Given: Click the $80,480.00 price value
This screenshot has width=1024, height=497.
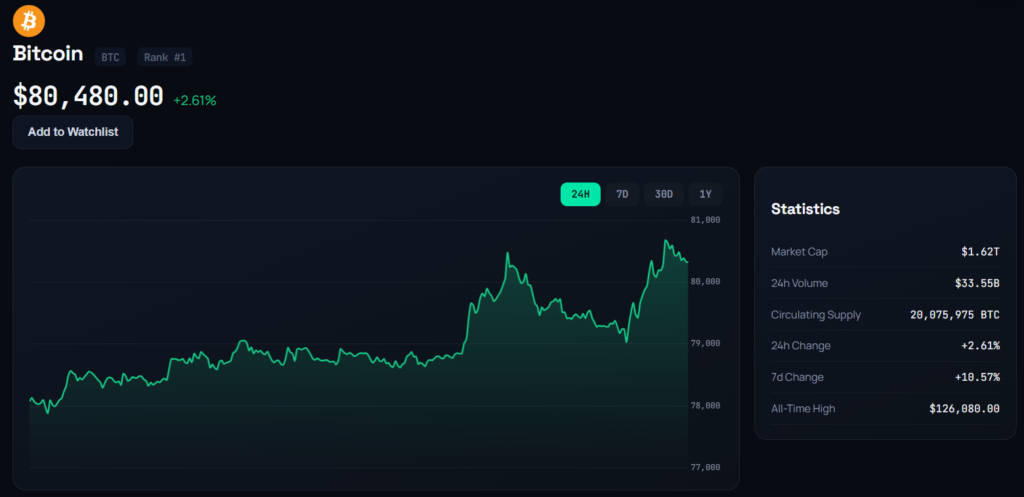Looking at the screenshot, I should point(88,97).
